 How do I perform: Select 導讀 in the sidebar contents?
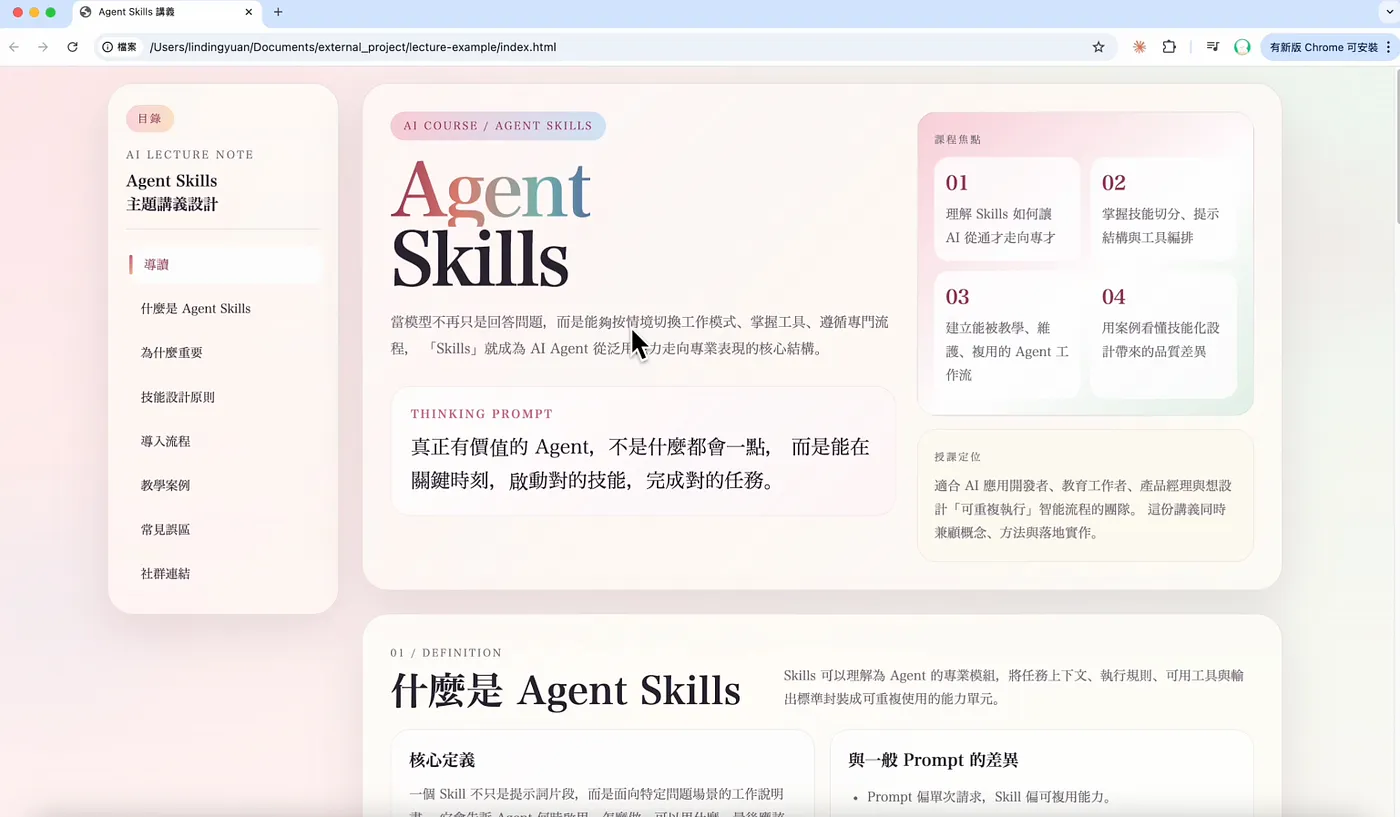(224, 265)
